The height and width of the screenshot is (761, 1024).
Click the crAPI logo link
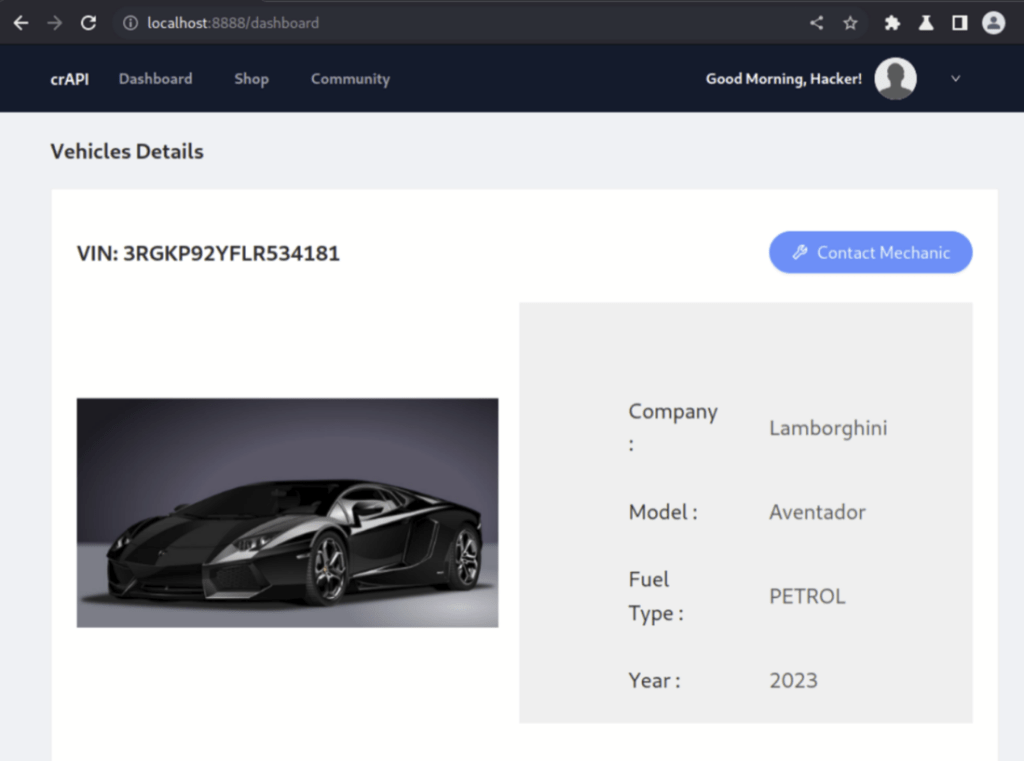69,79
